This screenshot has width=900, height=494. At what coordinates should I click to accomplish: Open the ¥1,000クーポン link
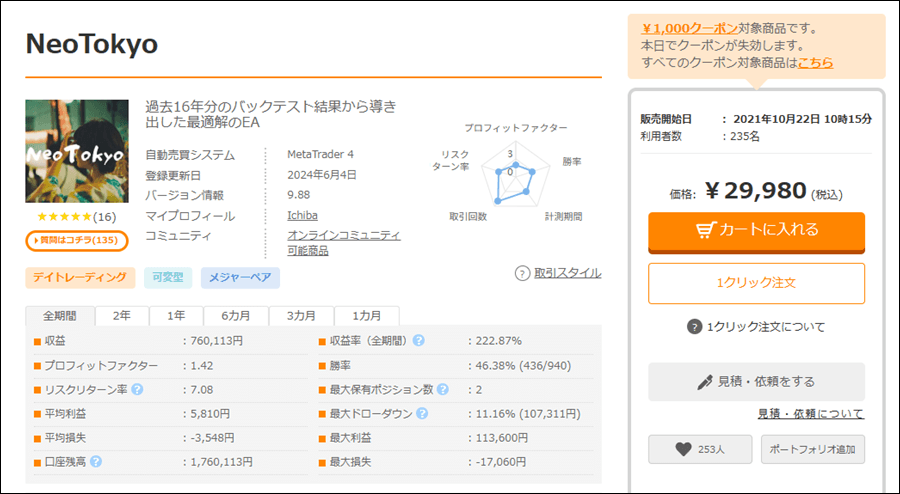click(x=689, y=28)
